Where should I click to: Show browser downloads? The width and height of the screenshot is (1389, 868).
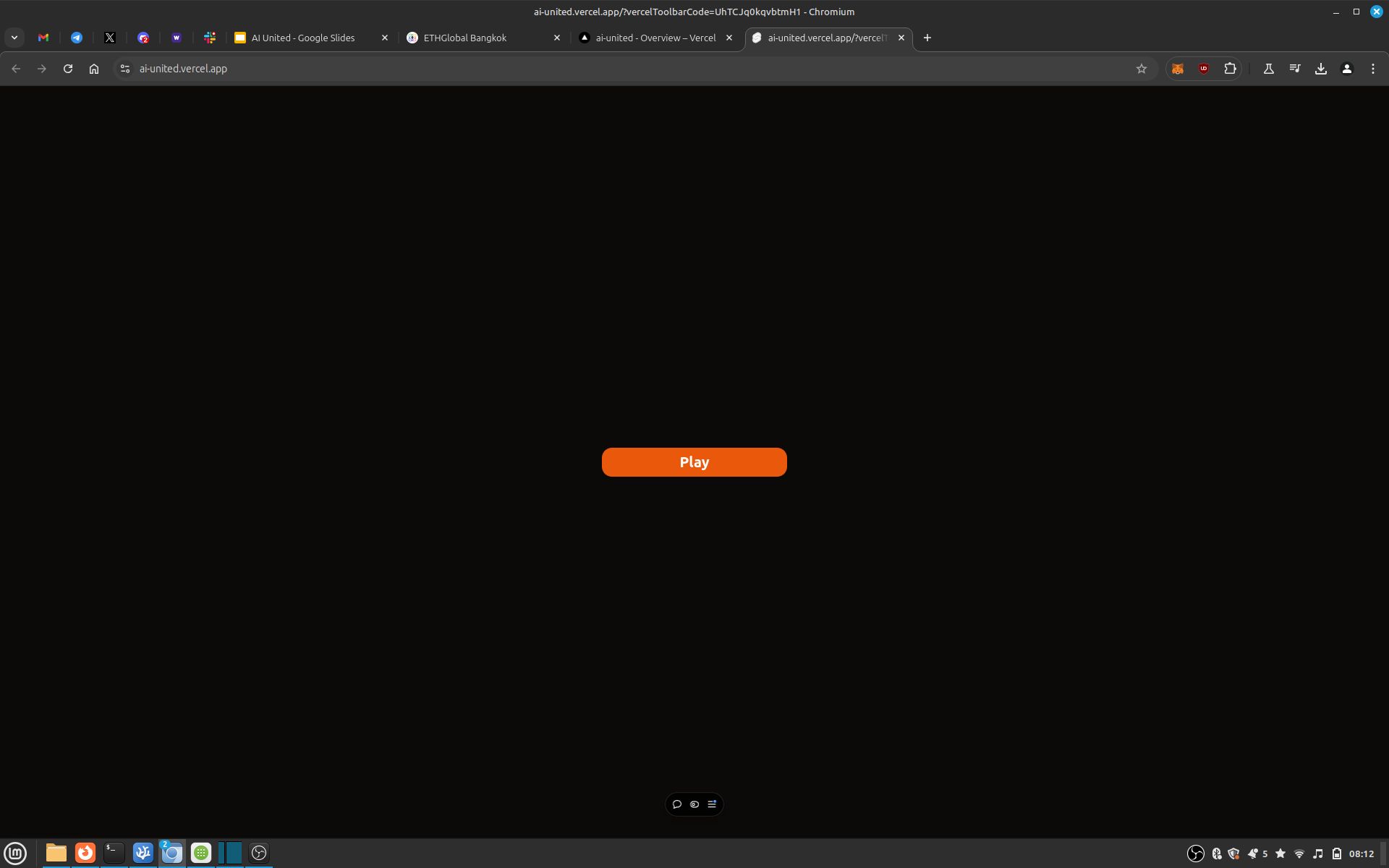tap(1321, 69)
